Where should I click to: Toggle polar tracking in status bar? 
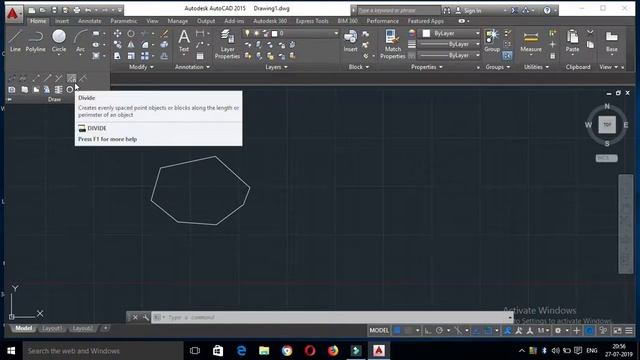click(x=439, y=331)
